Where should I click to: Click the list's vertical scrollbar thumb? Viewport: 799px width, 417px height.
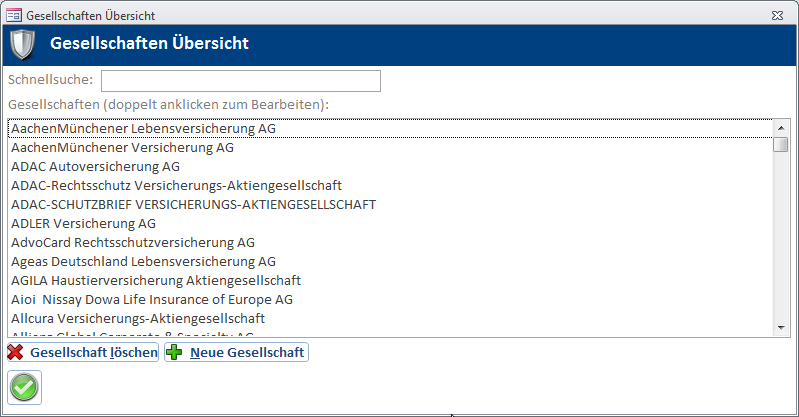click(x=781, y=145)
